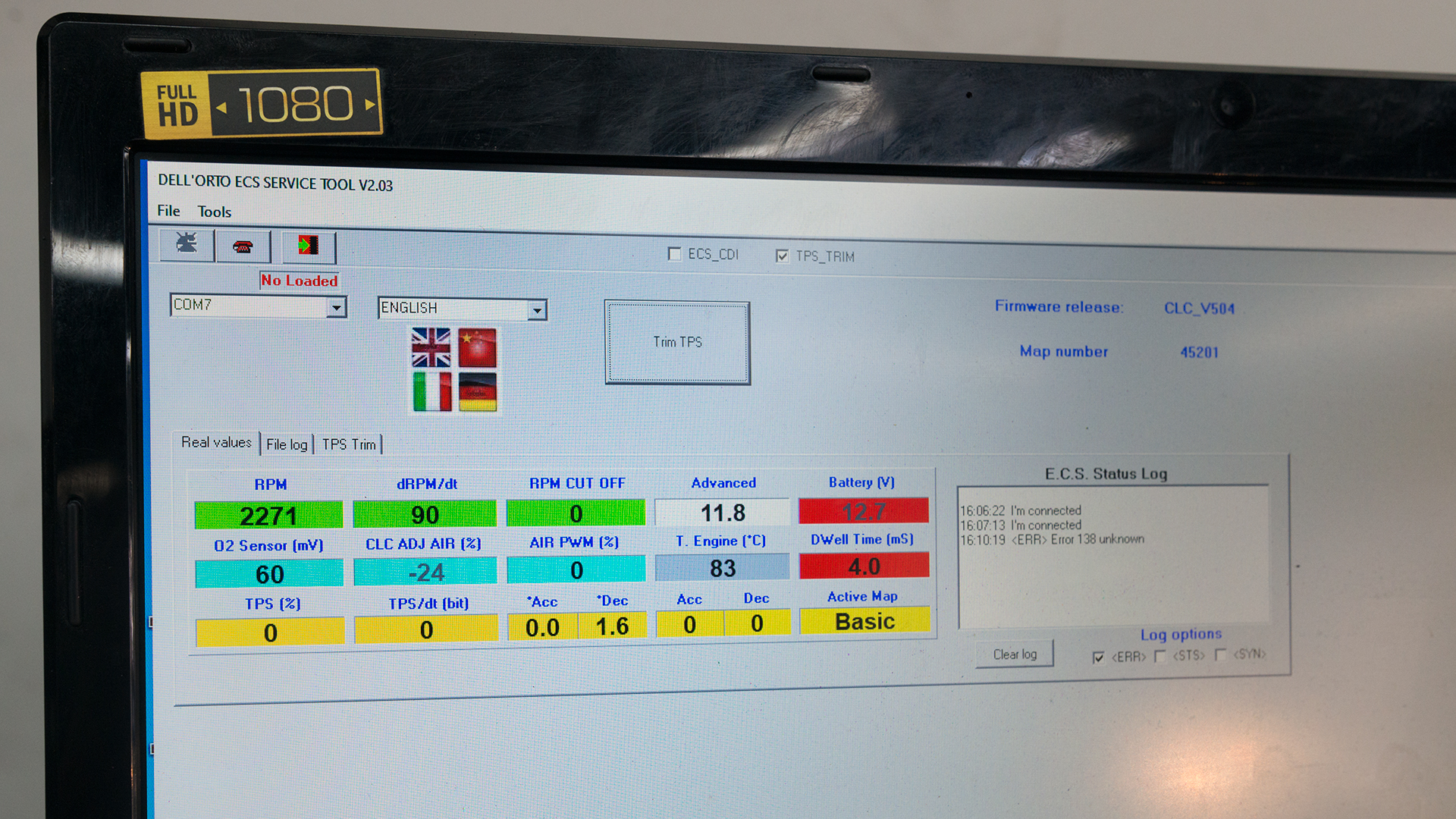This screenshot has height=819, width=1456.
Task: Select the British flag language icon
Action: [431, 348]
